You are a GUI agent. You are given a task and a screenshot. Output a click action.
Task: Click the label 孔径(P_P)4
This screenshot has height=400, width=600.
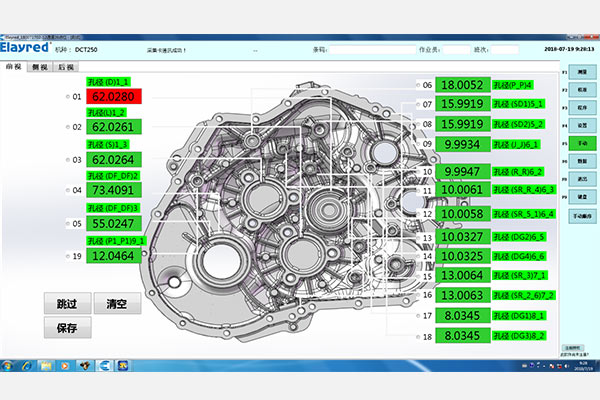pos(513,85)
